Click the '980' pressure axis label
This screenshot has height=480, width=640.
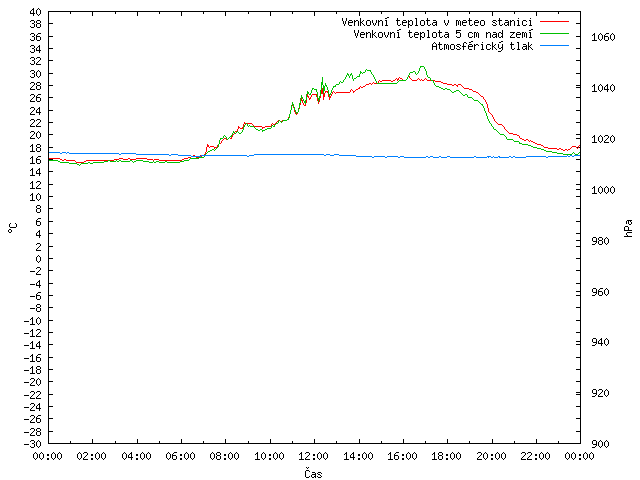coord(600,241)
